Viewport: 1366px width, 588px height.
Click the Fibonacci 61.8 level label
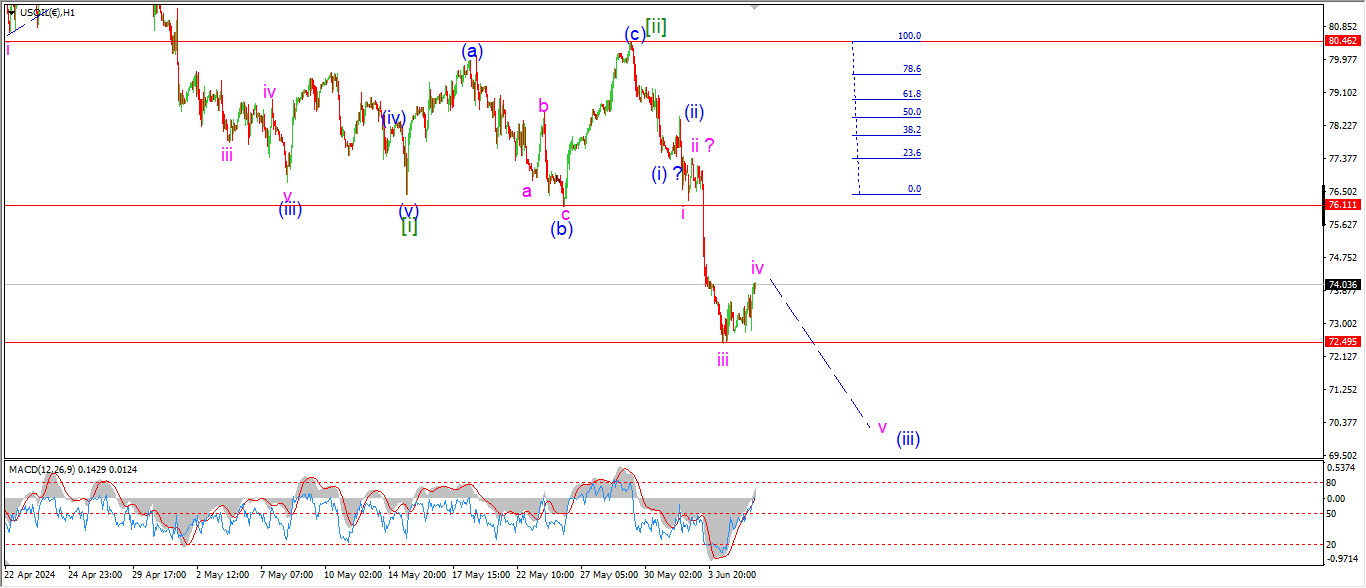[910, 94]
